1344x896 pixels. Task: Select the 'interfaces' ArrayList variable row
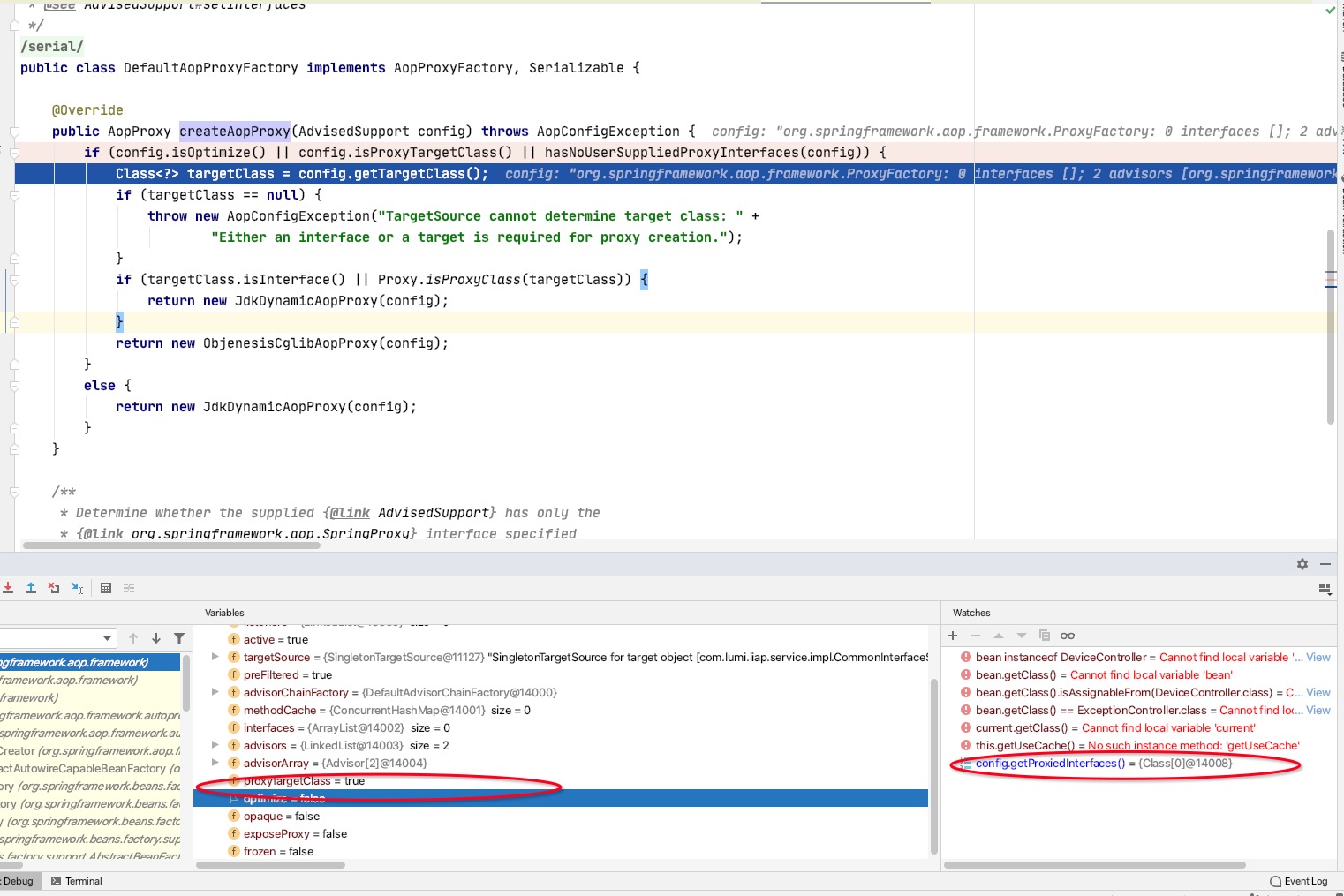point(561,727)
